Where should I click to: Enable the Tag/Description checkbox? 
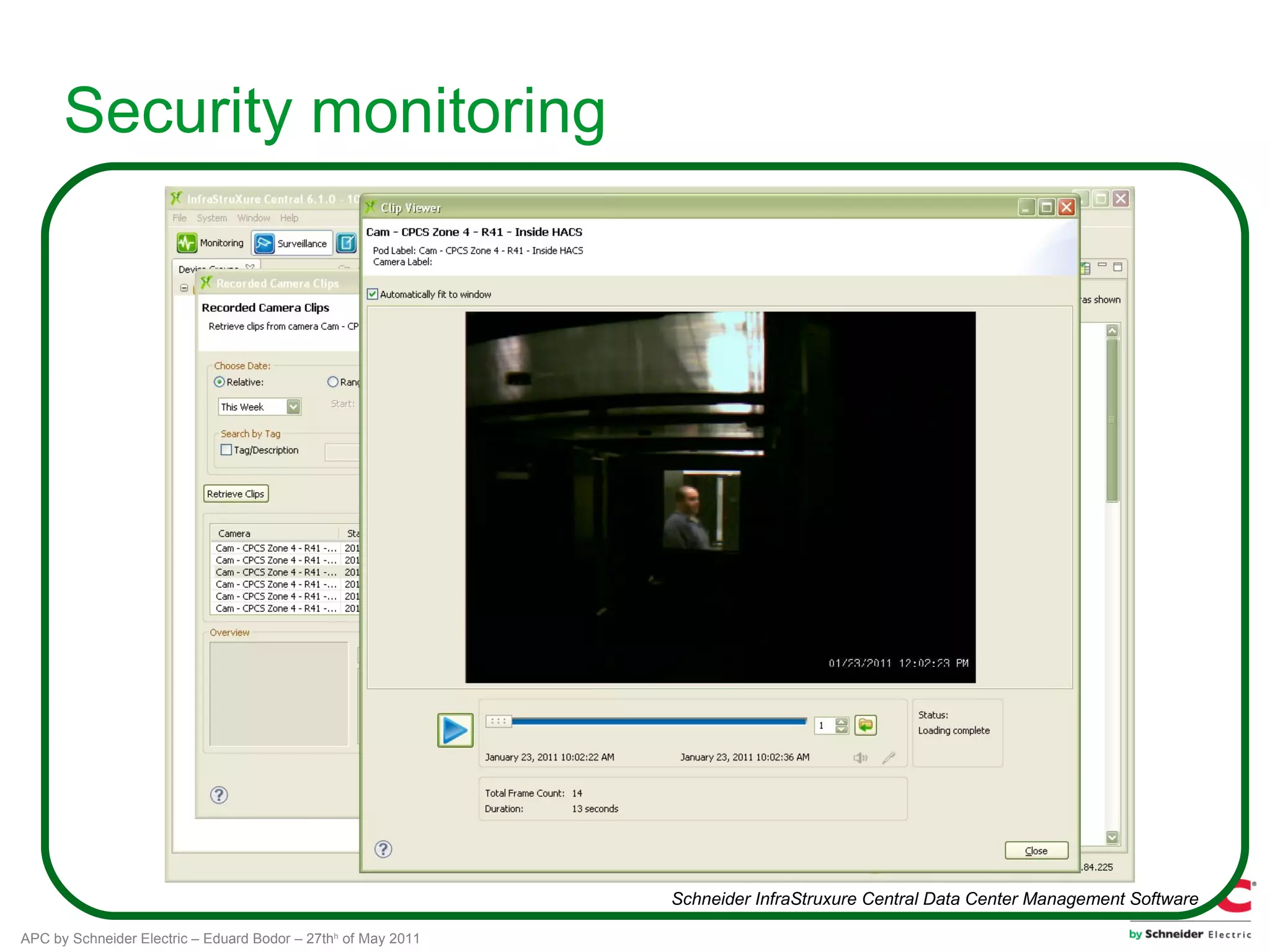[226, 450]
